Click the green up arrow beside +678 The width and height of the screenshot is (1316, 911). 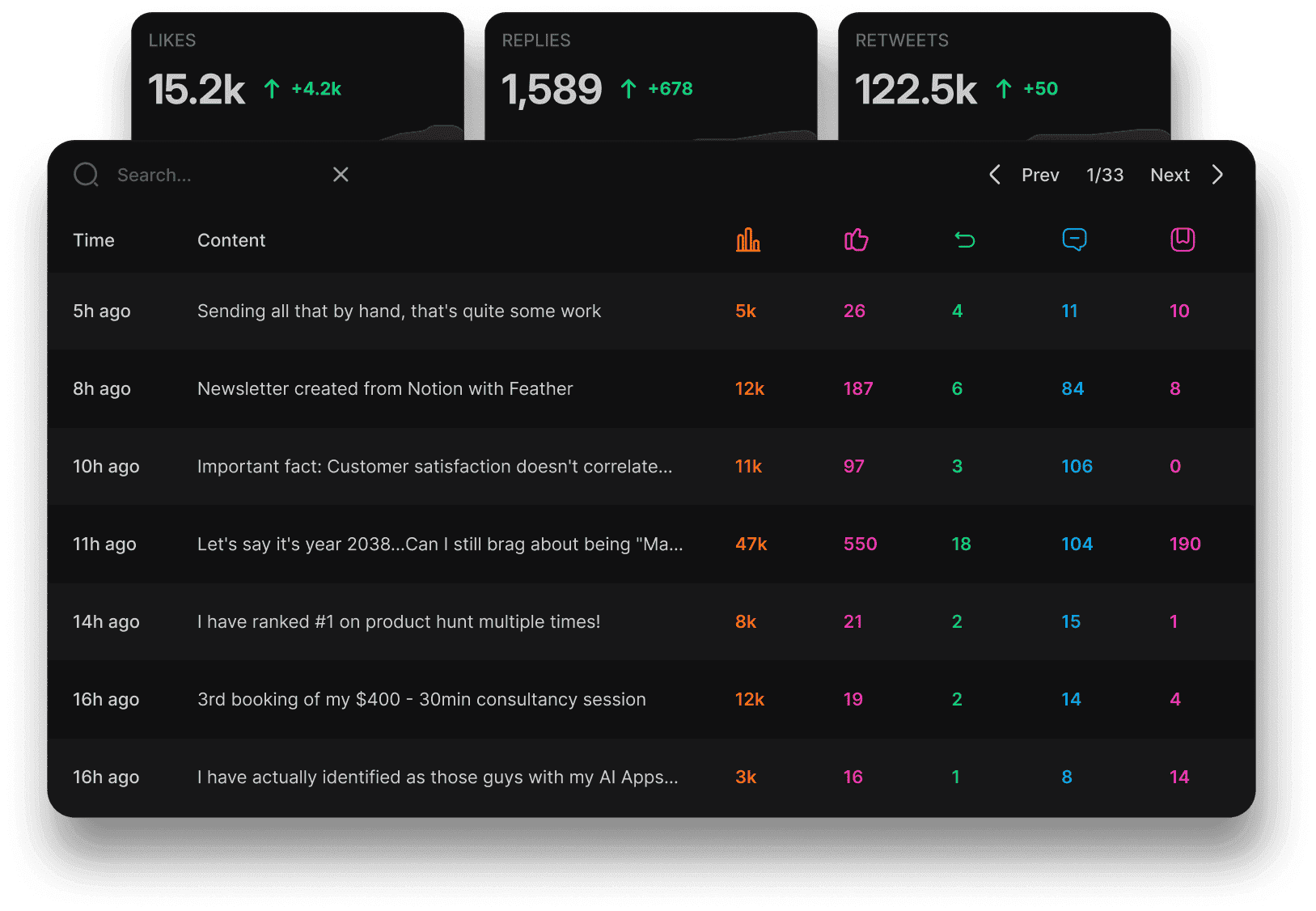tap(628, 89)
